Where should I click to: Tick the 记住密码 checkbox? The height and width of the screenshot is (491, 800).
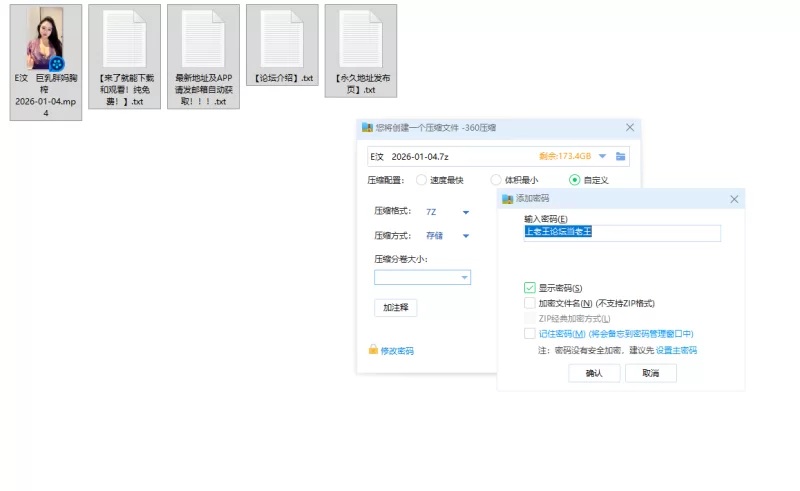pos(529,334)
